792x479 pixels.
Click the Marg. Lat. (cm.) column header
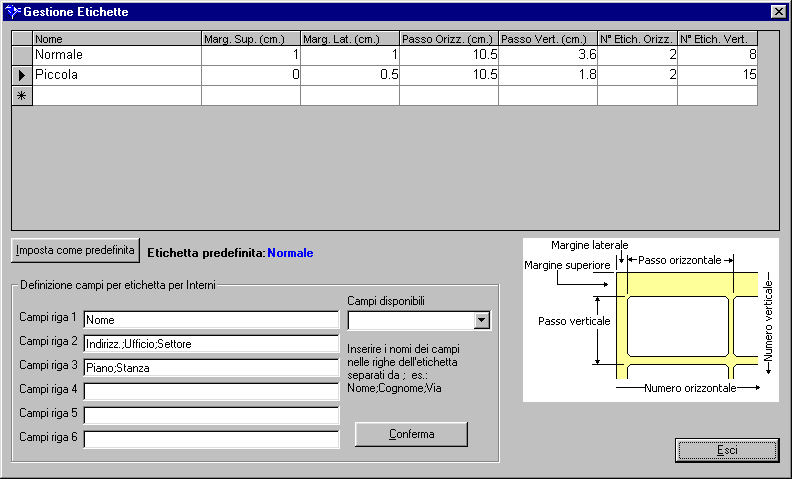pyautogui.click(x=350, y=39)
